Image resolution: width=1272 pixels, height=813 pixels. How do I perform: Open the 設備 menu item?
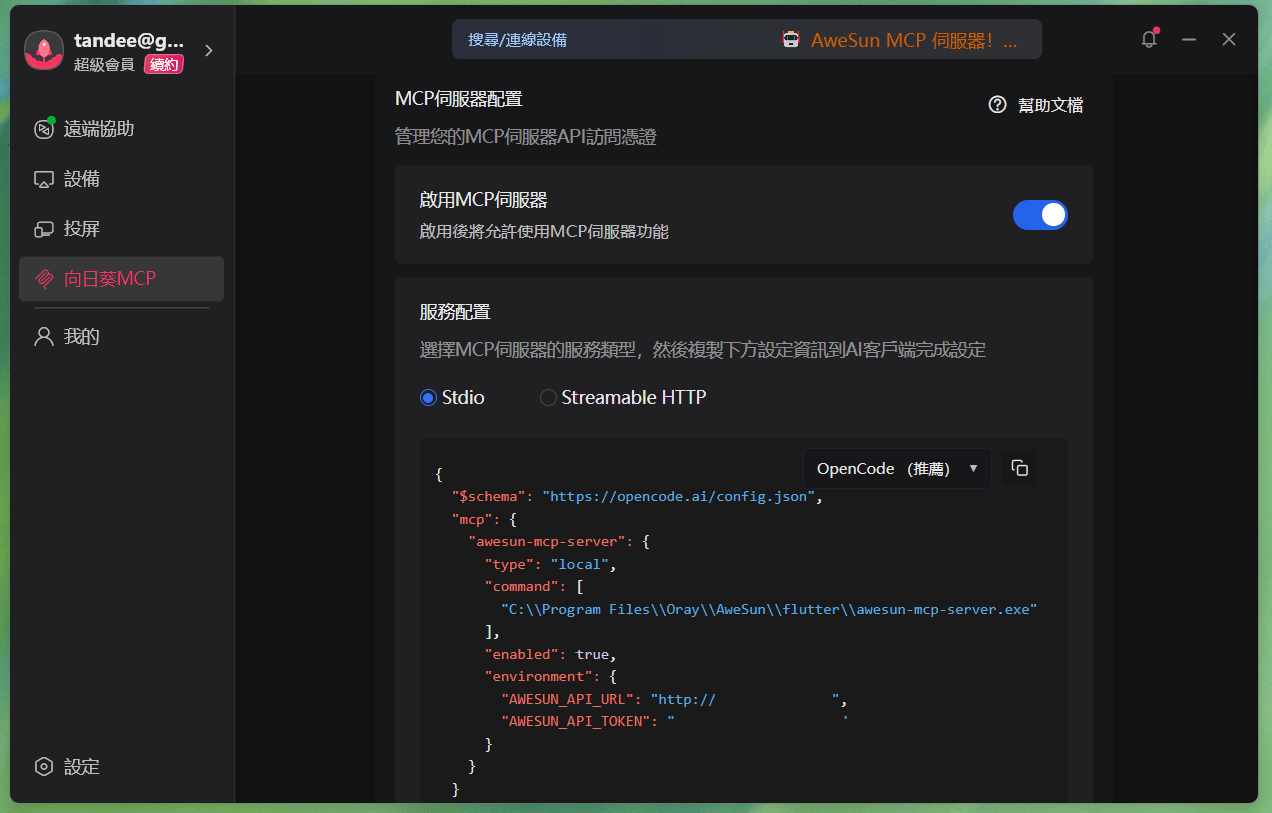coord(121,179)
